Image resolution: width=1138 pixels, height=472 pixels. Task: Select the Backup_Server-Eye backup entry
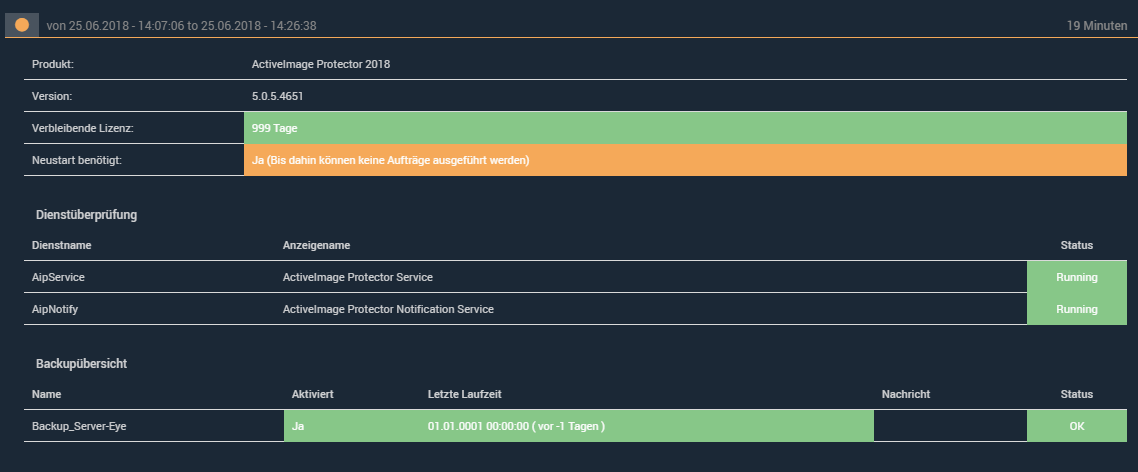(x=80, y=426)
